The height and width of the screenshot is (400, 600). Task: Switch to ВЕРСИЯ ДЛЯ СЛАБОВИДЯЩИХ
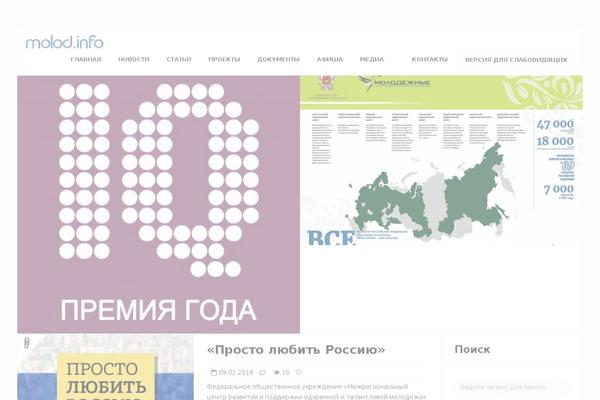coord(516,60)
